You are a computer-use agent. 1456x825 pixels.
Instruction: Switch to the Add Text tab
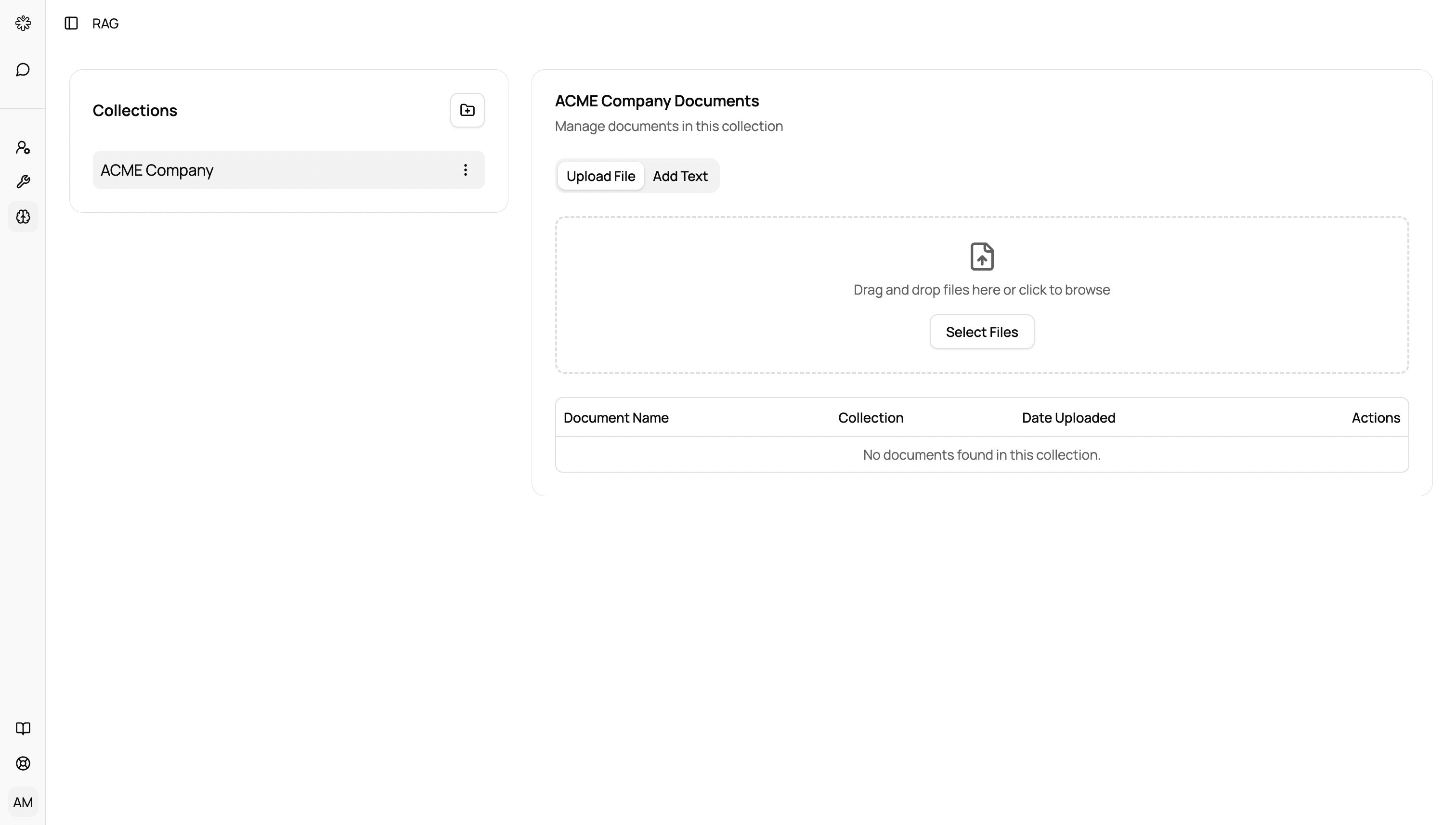[x=679, y=176]
